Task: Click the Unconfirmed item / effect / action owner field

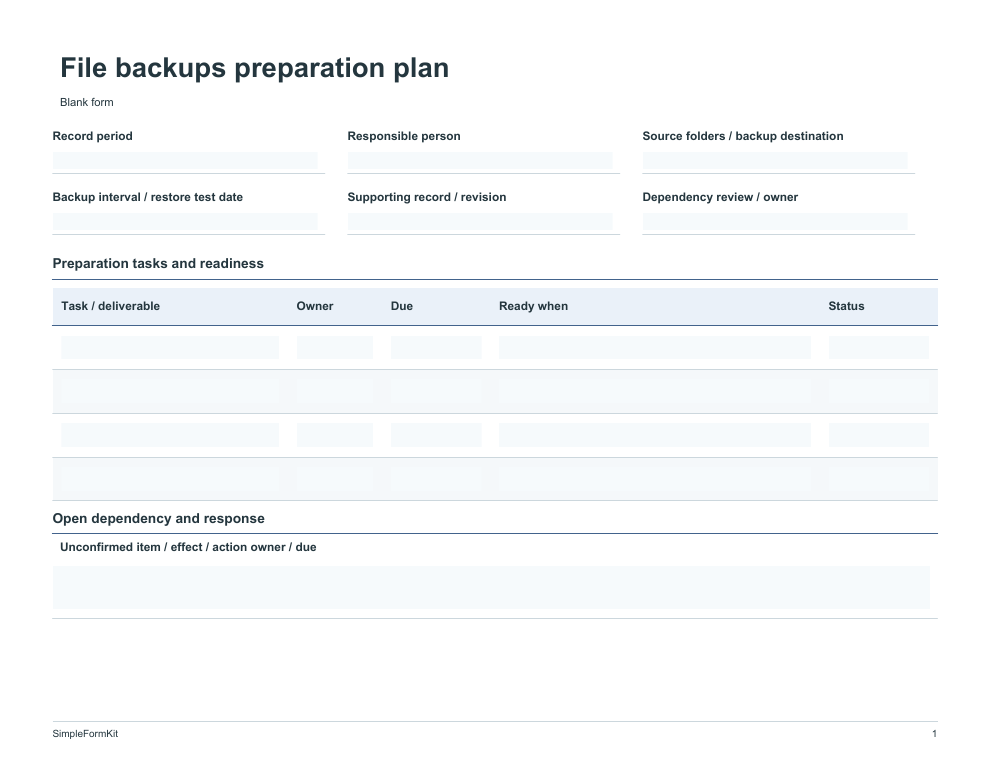Action: coord(491,588)
